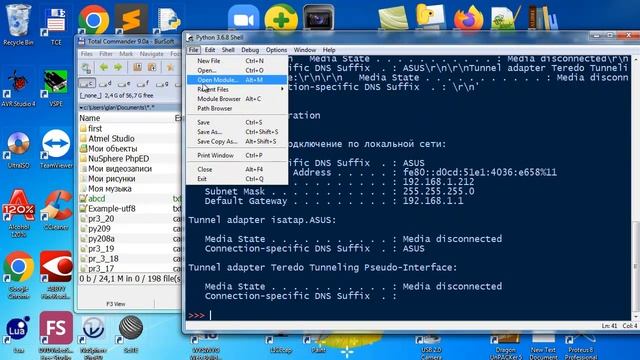Choose New File in File menu
The width and height of the screenshot is (640, 360).
point(237,61)
